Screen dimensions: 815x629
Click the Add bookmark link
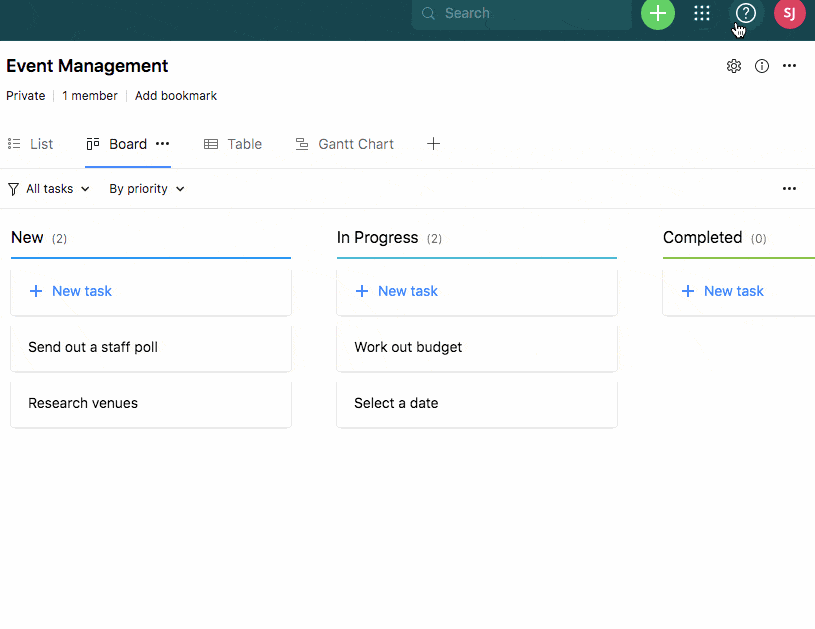(x=176, y=96)
